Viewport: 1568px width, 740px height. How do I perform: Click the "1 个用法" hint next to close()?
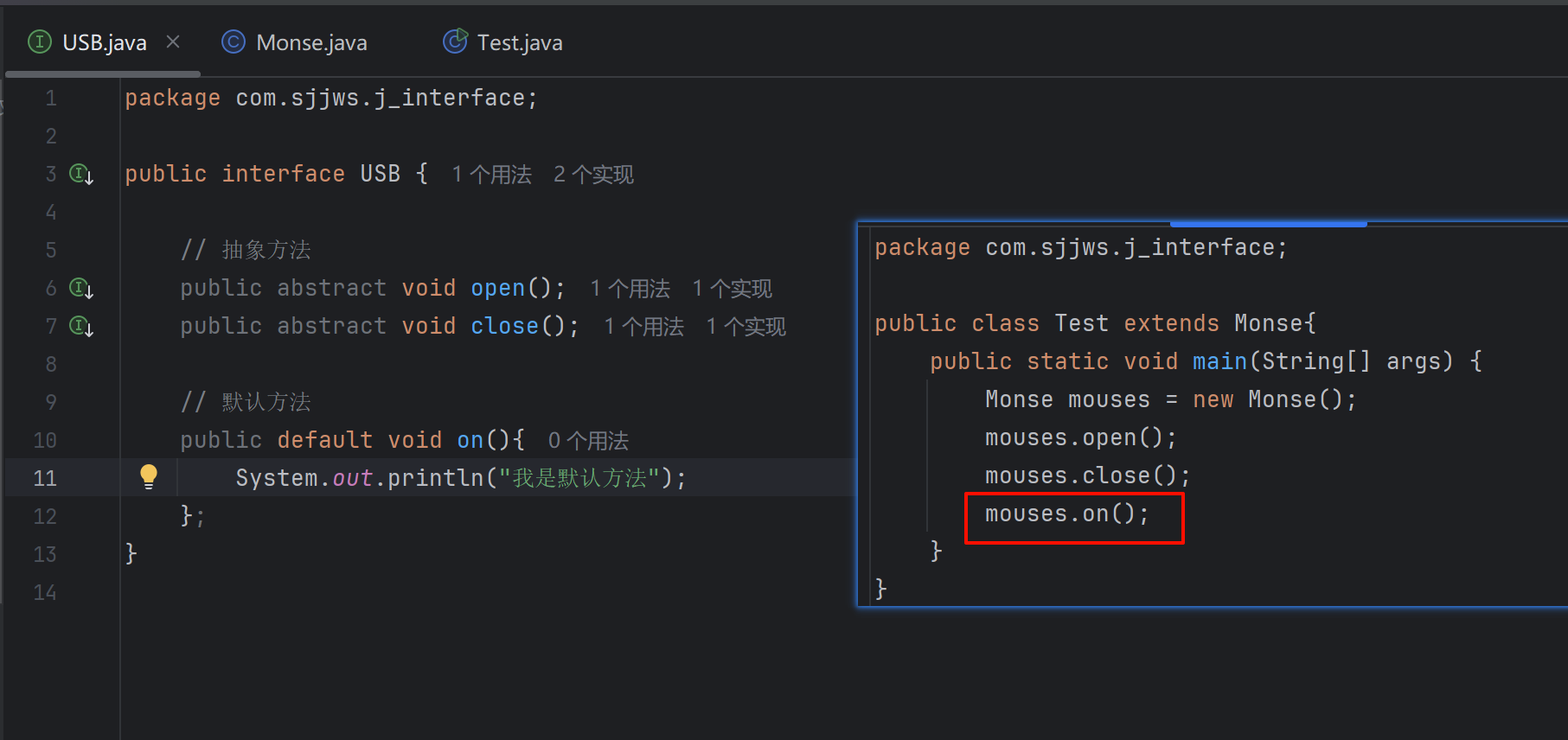pos(643,327)
